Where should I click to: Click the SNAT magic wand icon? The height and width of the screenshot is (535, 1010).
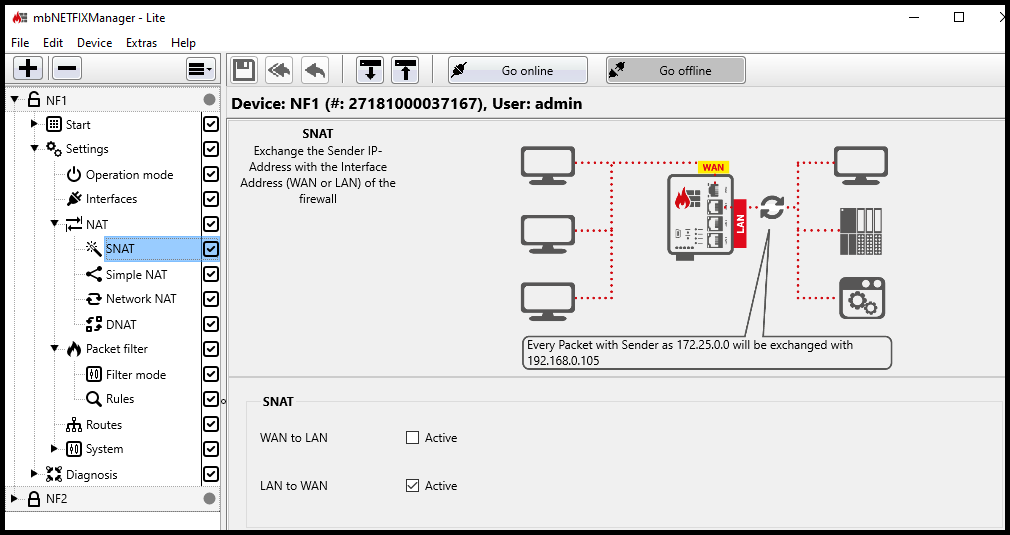point(94,249)
